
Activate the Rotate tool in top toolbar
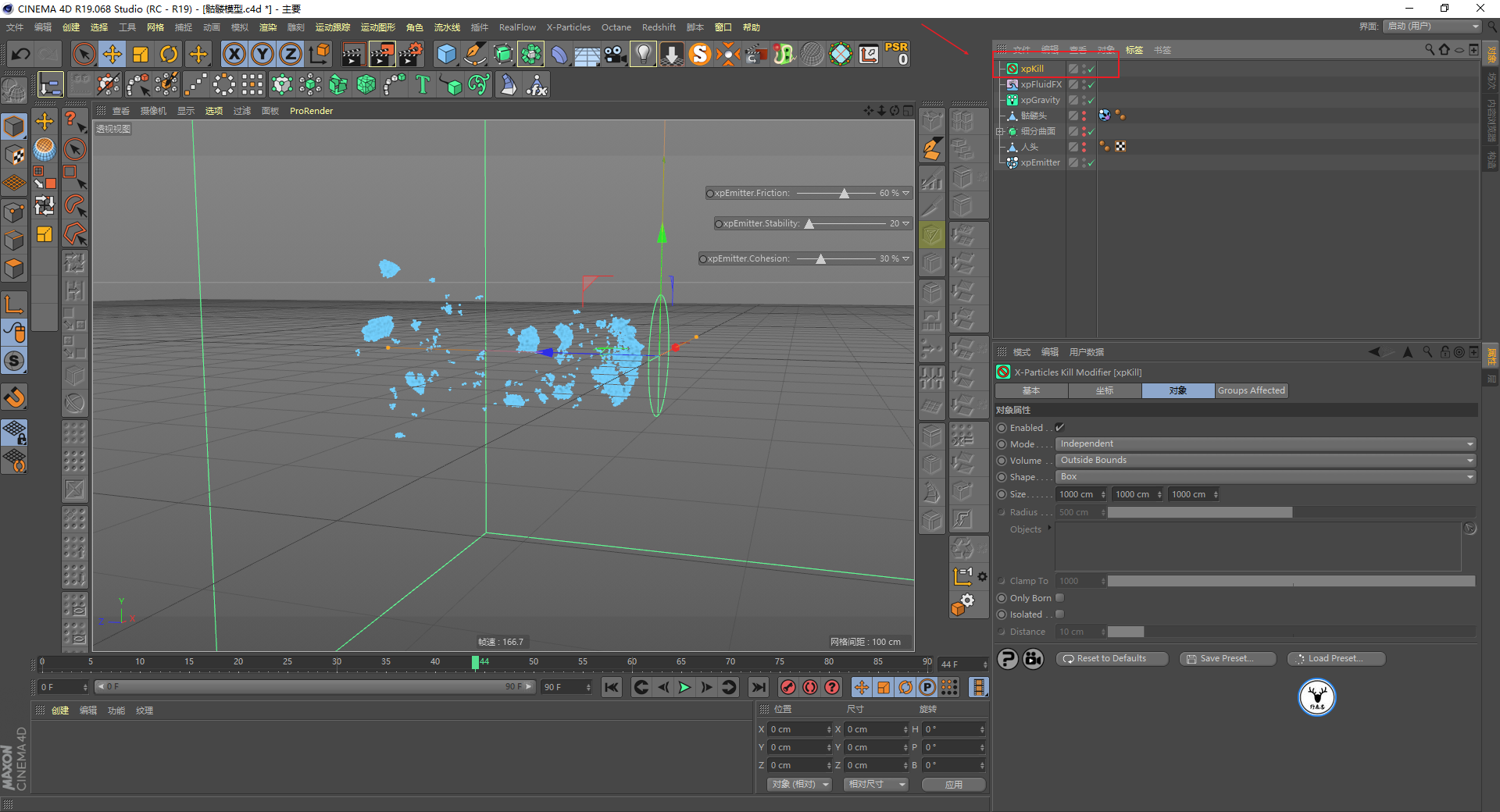tap(169, 54)
